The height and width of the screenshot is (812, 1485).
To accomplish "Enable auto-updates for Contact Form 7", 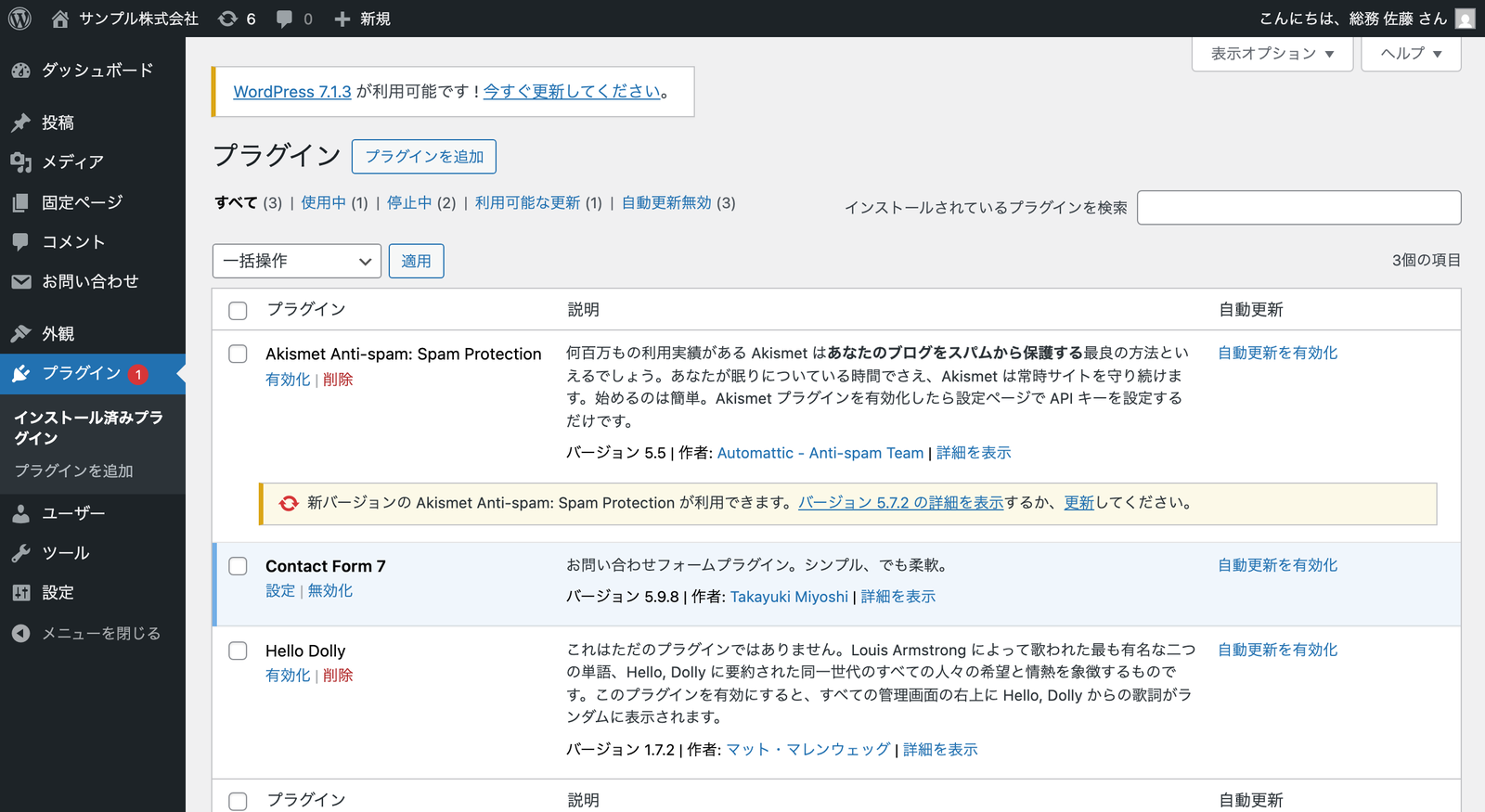I will [x=1278, y=565].
